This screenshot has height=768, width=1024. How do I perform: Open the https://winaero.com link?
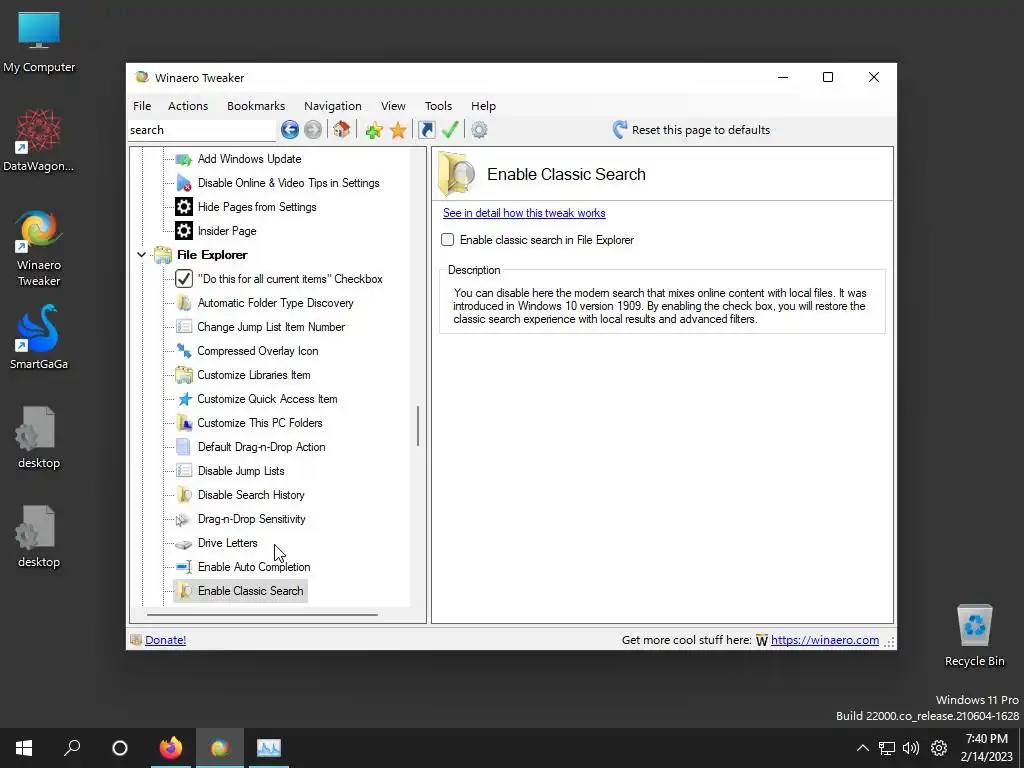coord(825,640)
